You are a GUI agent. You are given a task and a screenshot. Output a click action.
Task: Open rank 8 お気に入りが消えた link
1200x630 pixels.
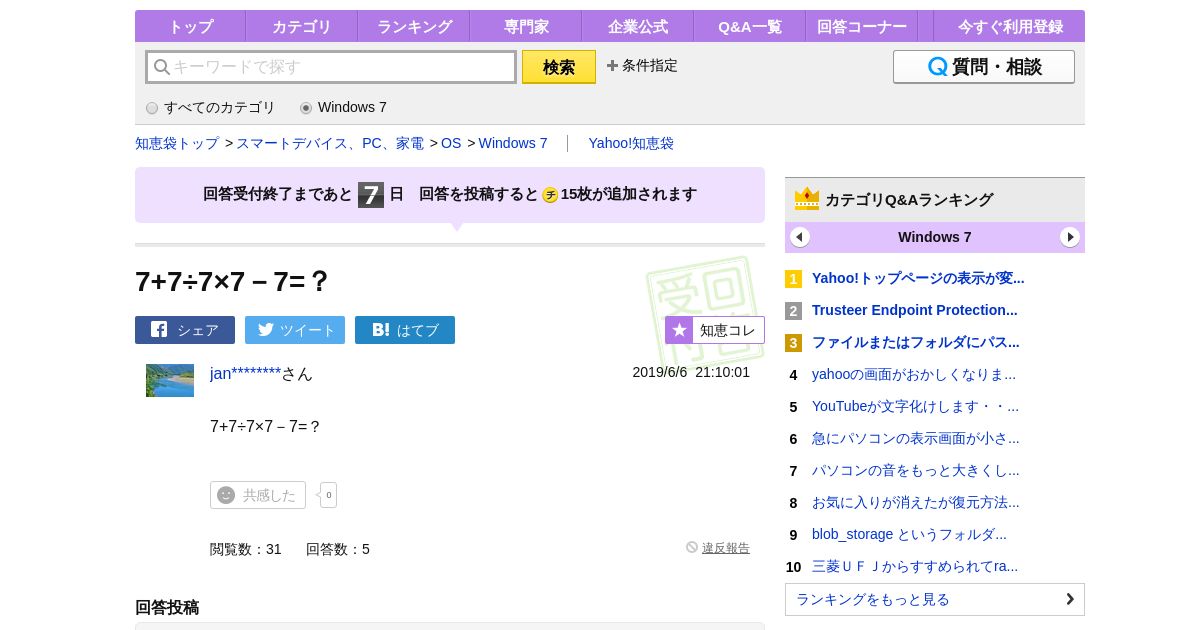(916, 502)
